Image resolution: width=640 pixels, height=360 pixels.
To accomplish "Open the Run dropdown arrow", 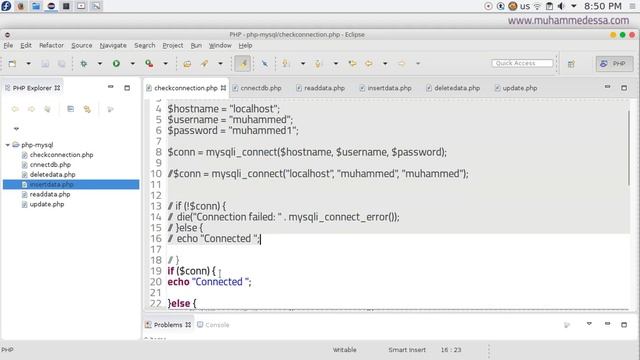I will tap(132, 64).
